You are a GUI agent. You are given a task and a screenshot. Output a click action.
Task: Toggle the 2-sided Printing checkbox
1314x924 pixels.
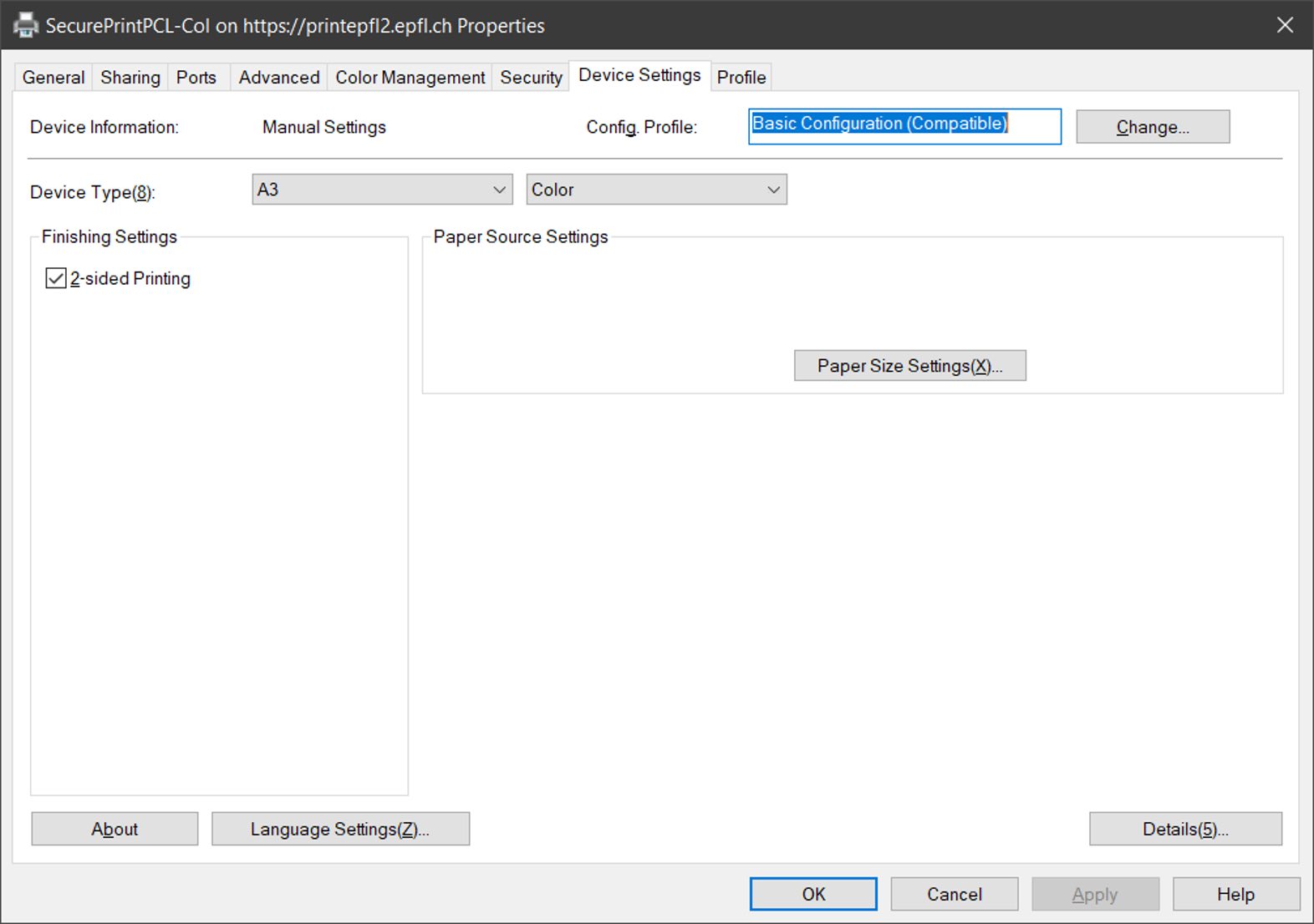click(x=56, y=278)
